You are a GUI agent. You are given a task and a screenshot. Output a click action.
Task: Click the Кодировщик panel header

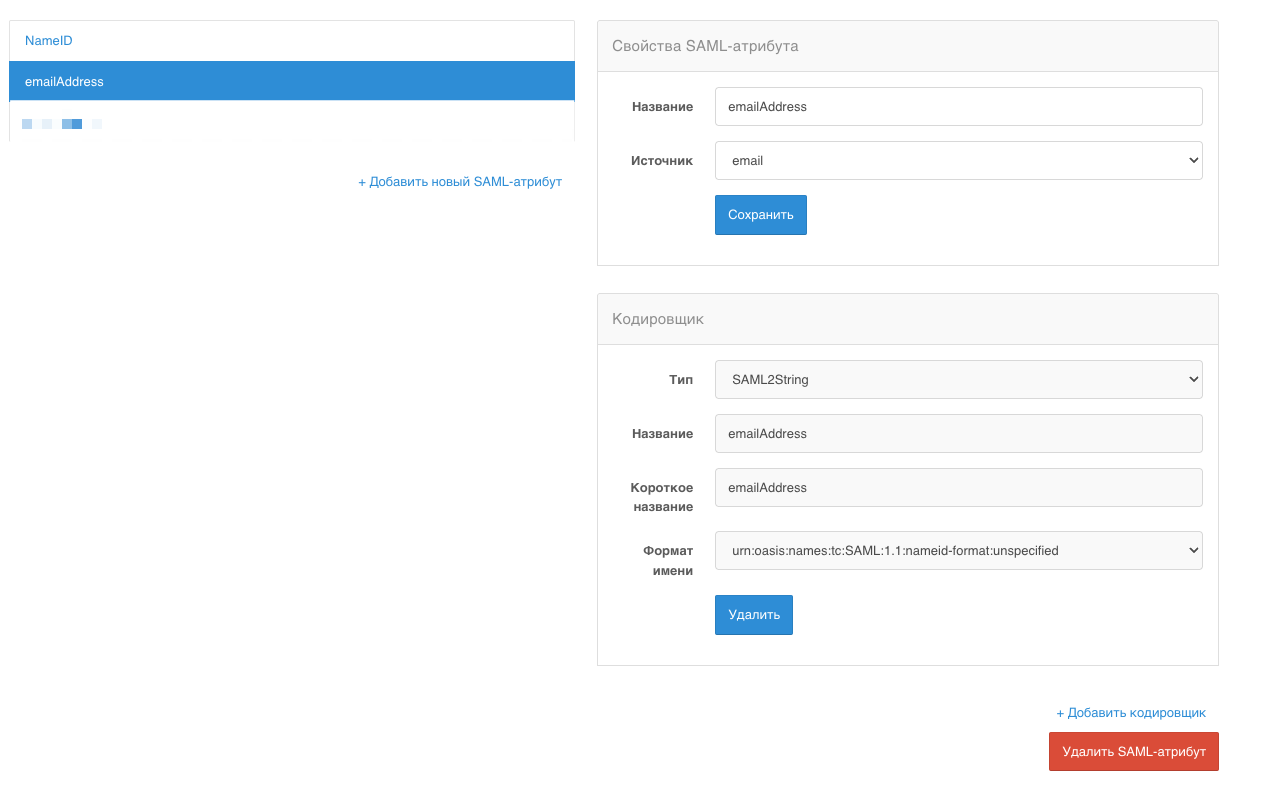coord(658,319)
